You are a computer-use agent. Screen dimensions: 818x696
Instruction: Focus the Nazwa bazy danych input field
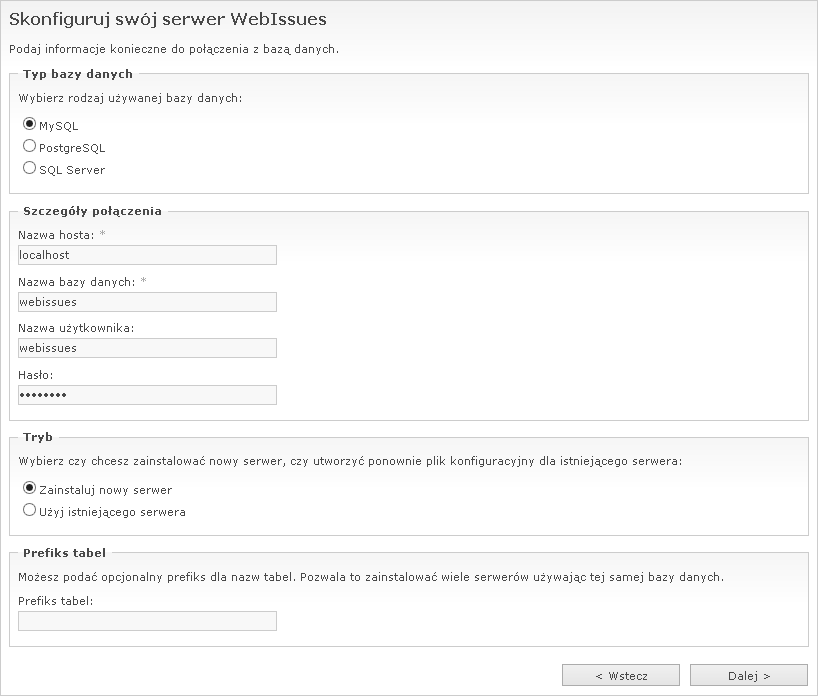click(147, 302)
